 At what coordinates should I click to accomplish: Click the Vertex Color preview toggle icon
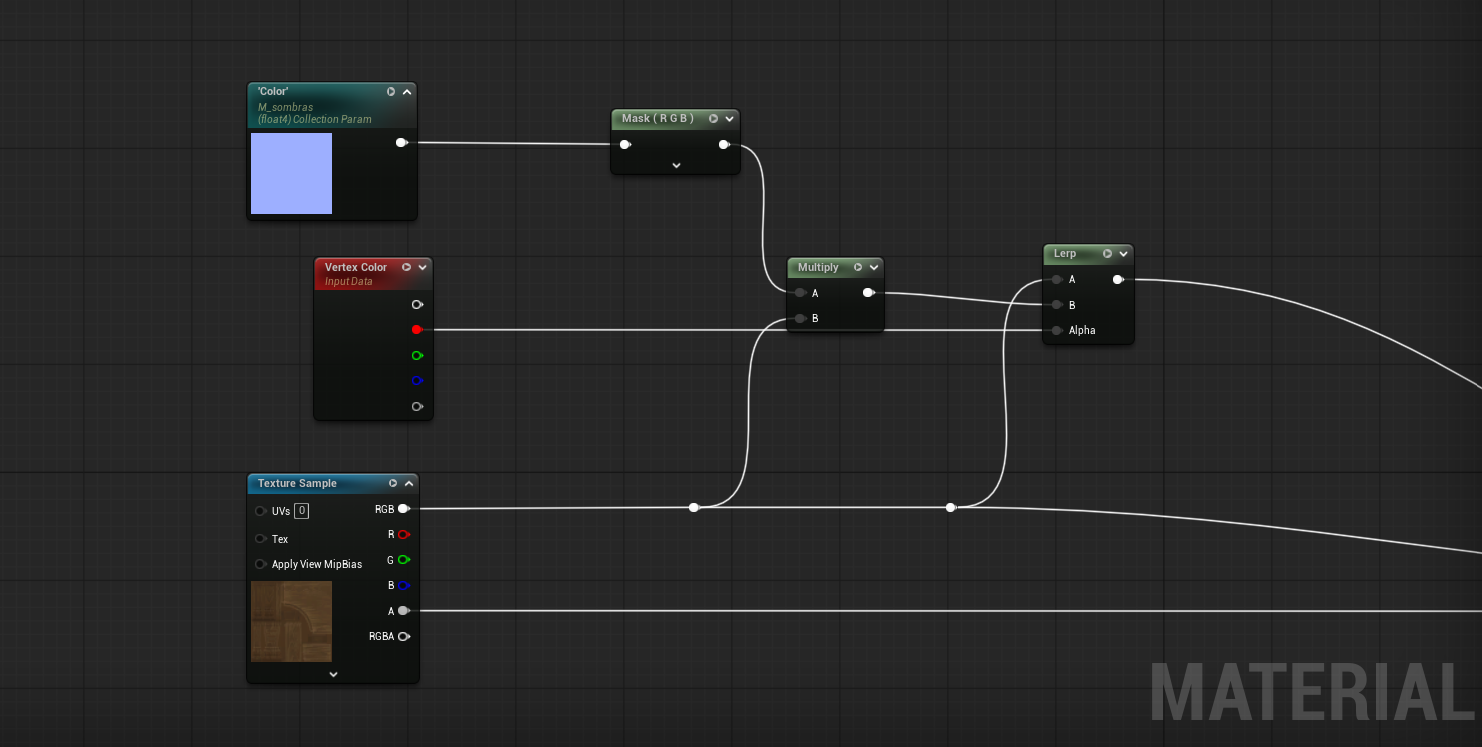point(407,267)
